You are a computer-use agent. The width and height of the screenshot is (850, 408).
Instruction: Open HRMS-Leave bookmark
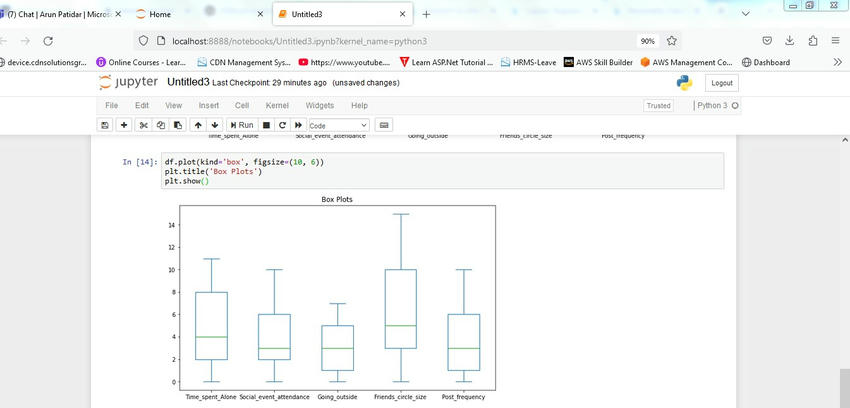tap(529, 62)
